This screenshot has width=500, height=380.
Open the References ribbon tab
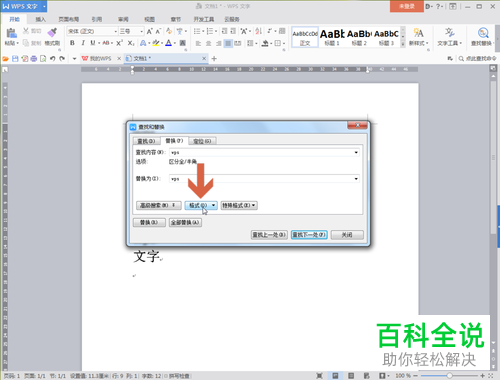96,19
